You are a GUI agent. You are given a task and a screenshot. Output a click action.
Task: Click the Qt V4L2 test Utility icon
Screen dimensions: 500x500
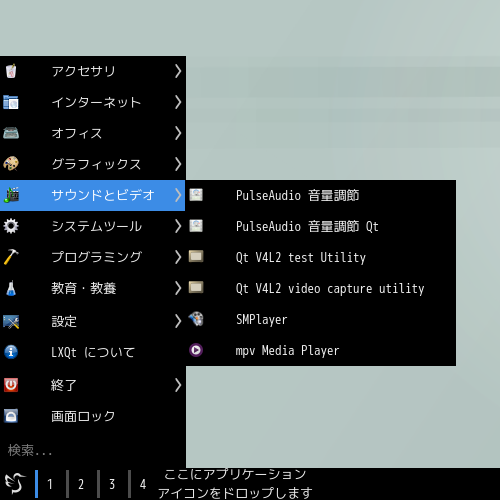pyautogui.click(x=196, y=257)
